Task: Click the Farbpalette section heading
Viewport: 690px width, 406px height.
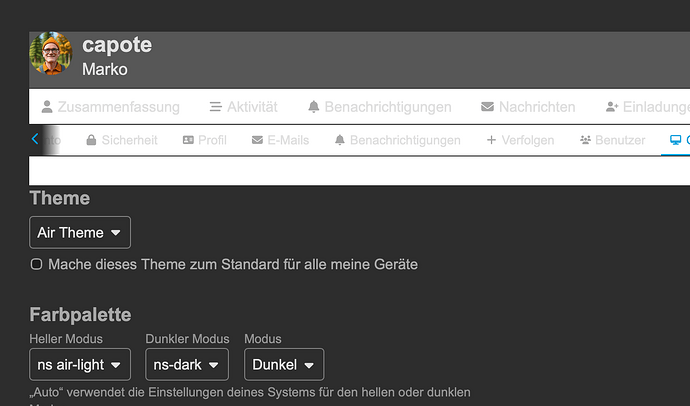Action: (x=81, y=315)
